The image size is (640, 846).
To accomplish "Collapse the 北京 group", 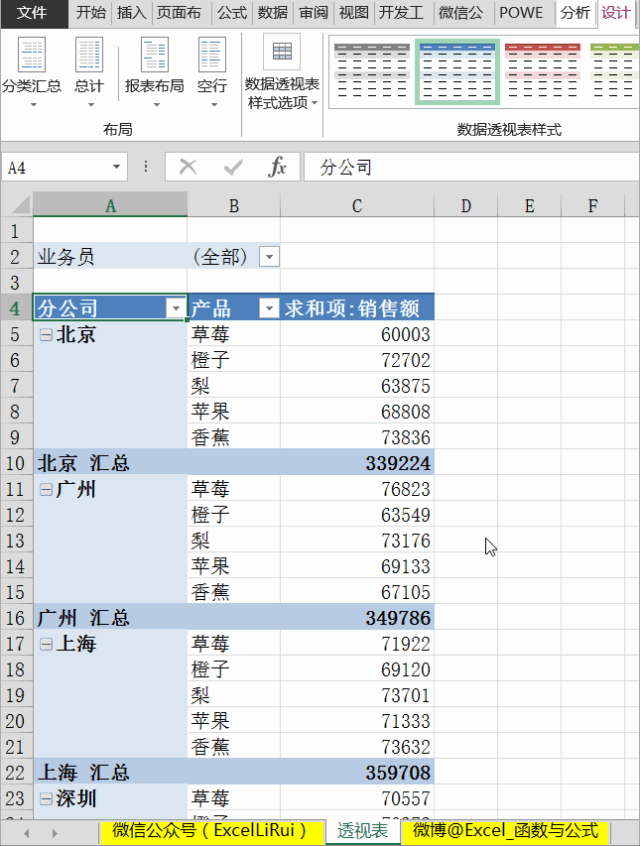I will pyautogui.click(x=46, y=335).
